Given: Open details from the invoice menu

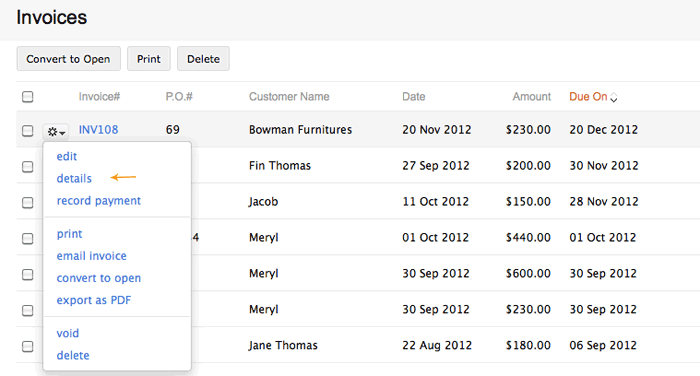Looking at the screenshot, I should pyautogui.click(x=74, y=179).
